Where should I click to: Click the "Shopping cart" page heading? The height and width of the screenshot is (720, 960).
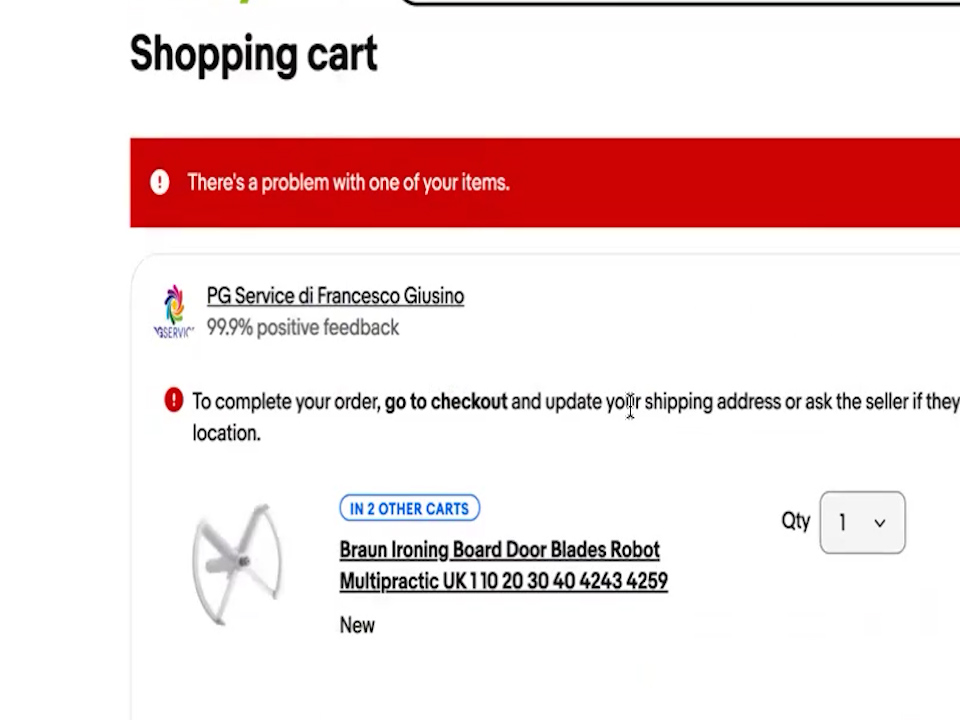coord(253,54)
